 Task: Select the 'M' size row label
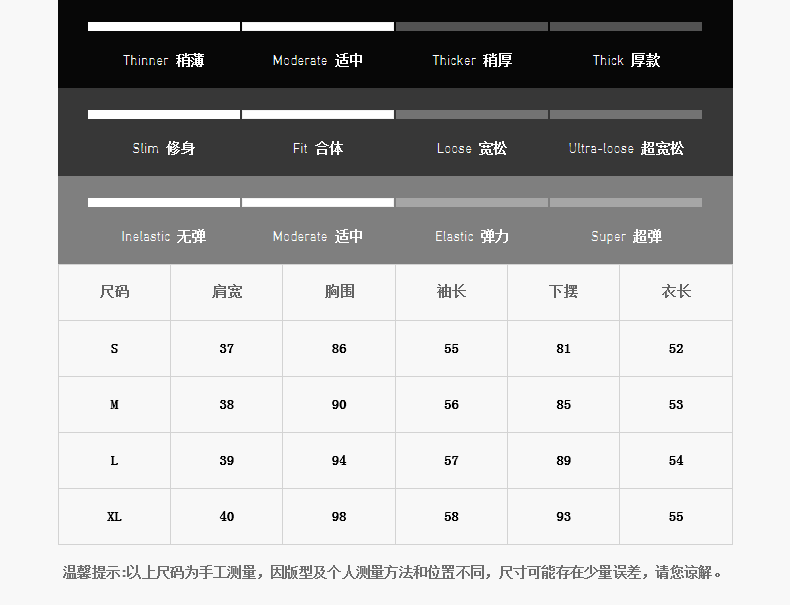(x=114, y=405)
